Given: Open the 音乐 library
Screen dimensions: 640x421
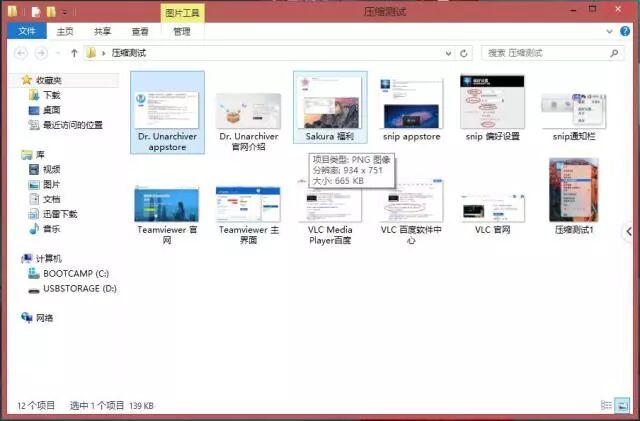Looking at the screenshot, I should [x=51, y=229].
